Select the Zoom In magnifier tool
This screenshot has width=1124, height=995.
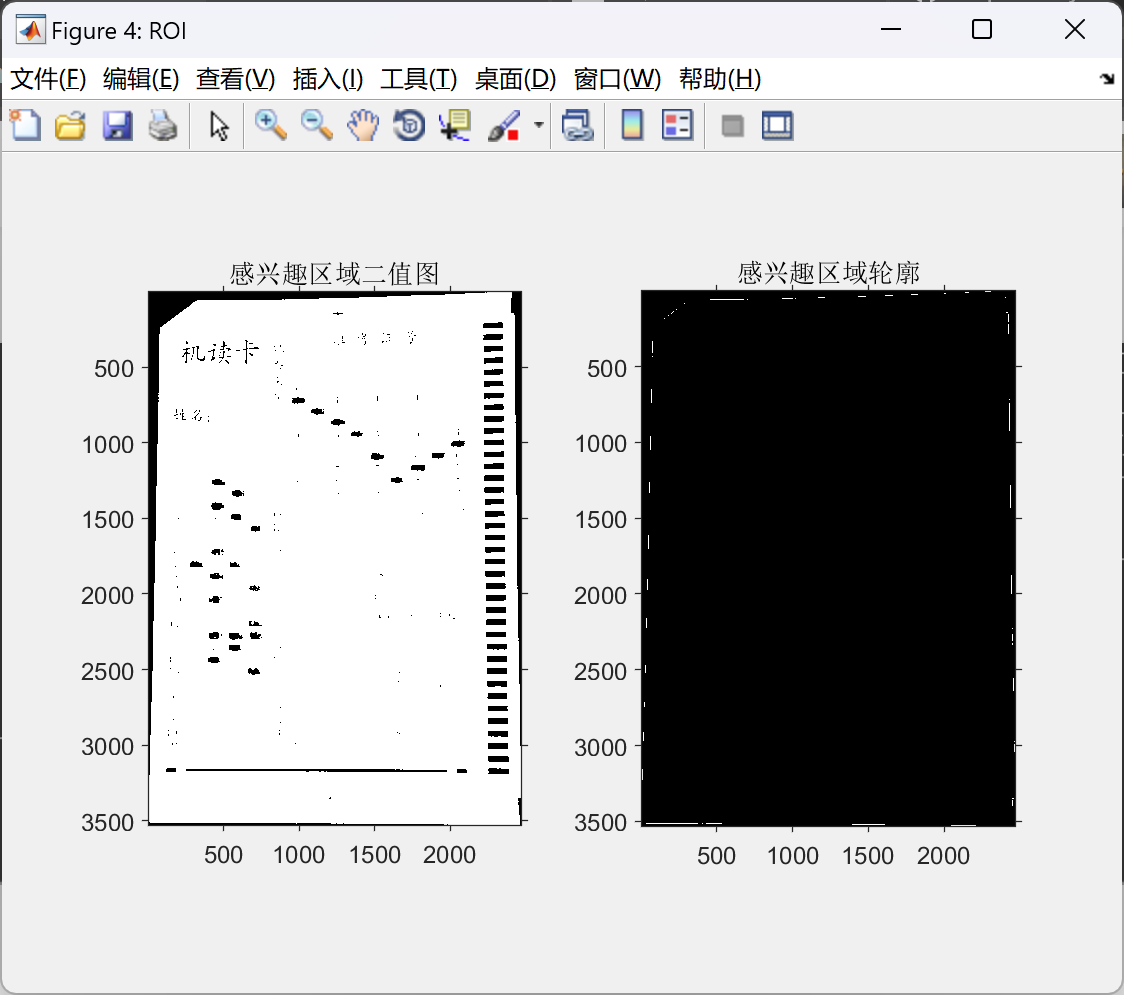click(x=270, y=125)
